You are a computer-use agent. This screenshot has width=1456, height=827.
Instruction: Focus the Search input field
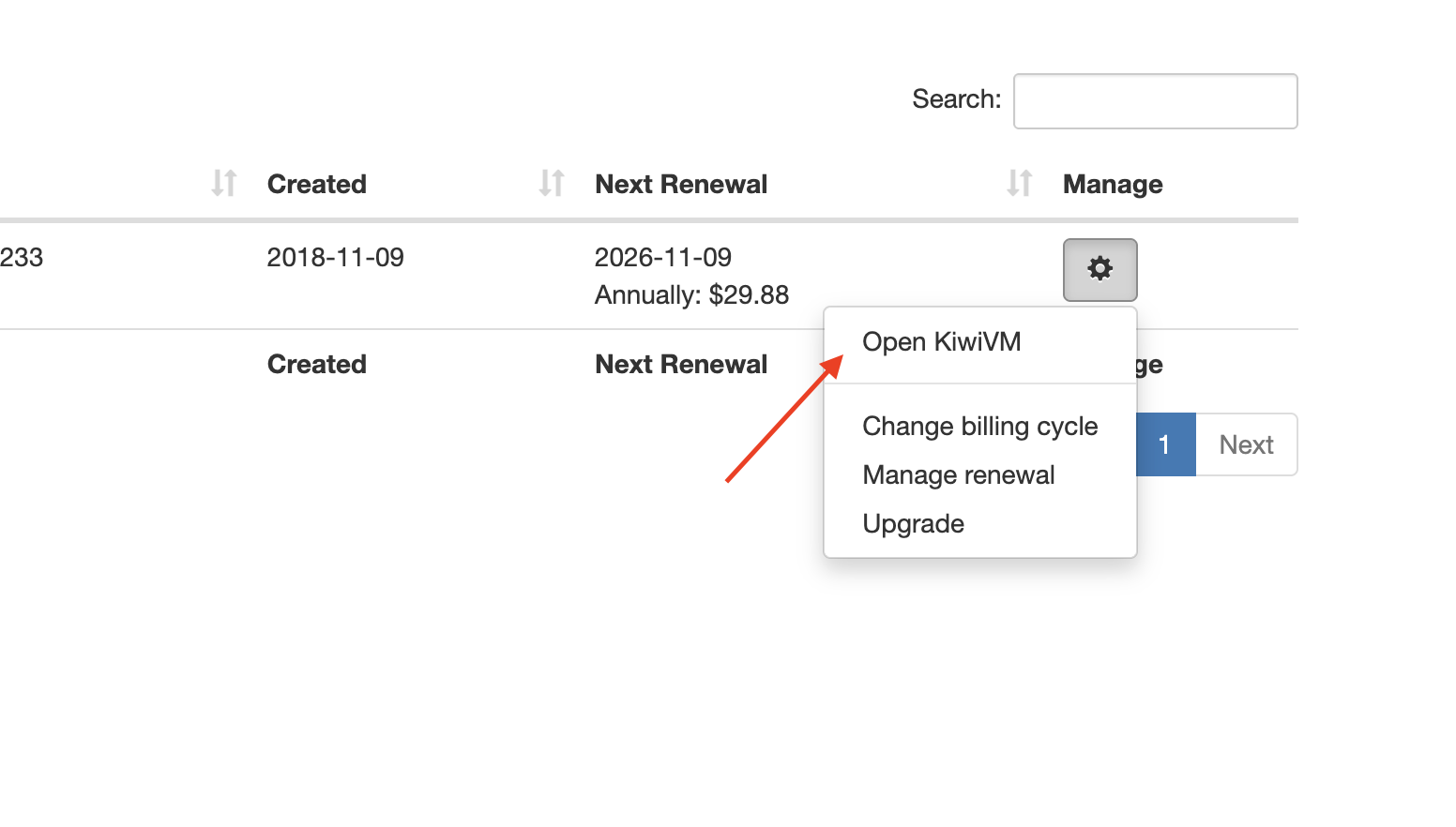(1155, 101)
